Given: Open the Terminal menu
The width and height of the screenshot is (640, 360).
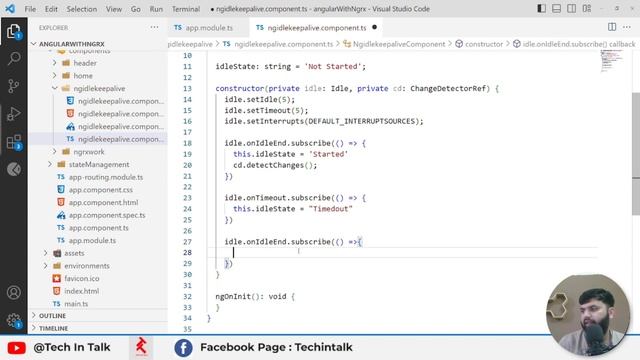Looking at the screenshot, I should pyautogui.click(x=186, y=9).
